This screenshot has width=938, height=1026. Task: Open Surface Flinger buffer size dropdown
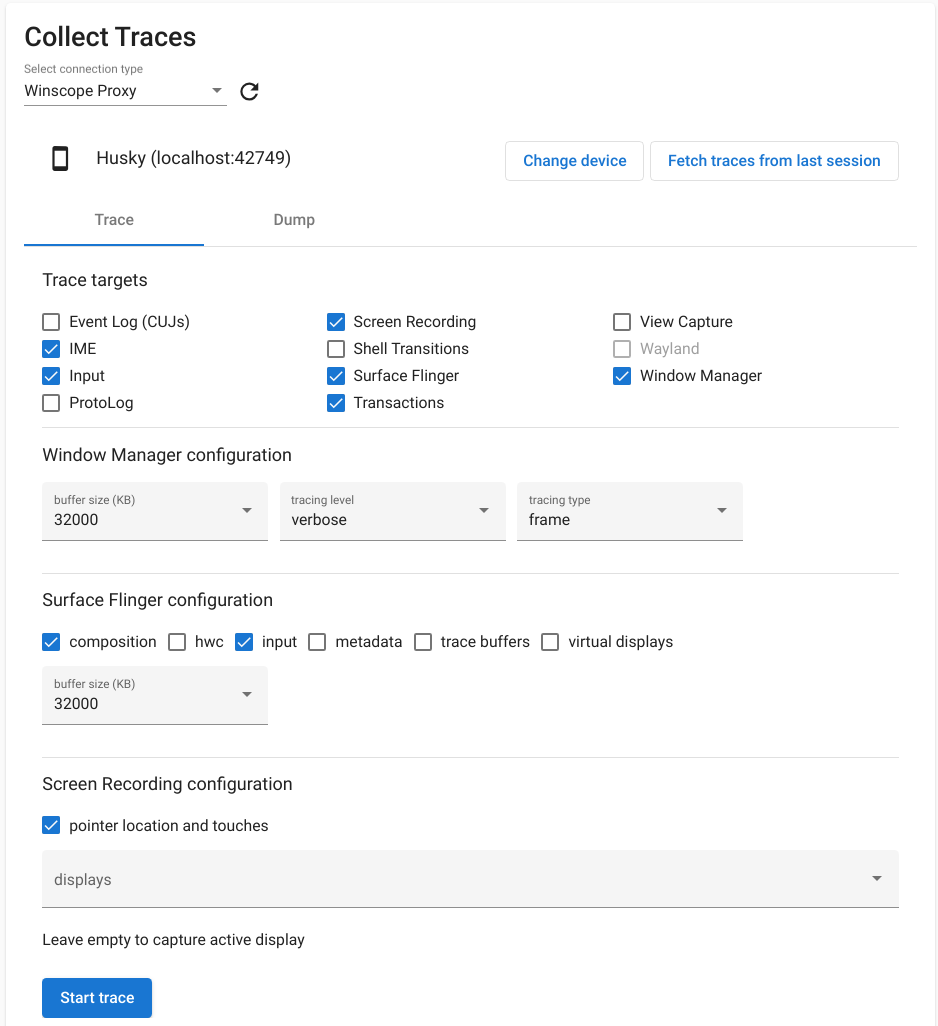(x=154, y=695)
